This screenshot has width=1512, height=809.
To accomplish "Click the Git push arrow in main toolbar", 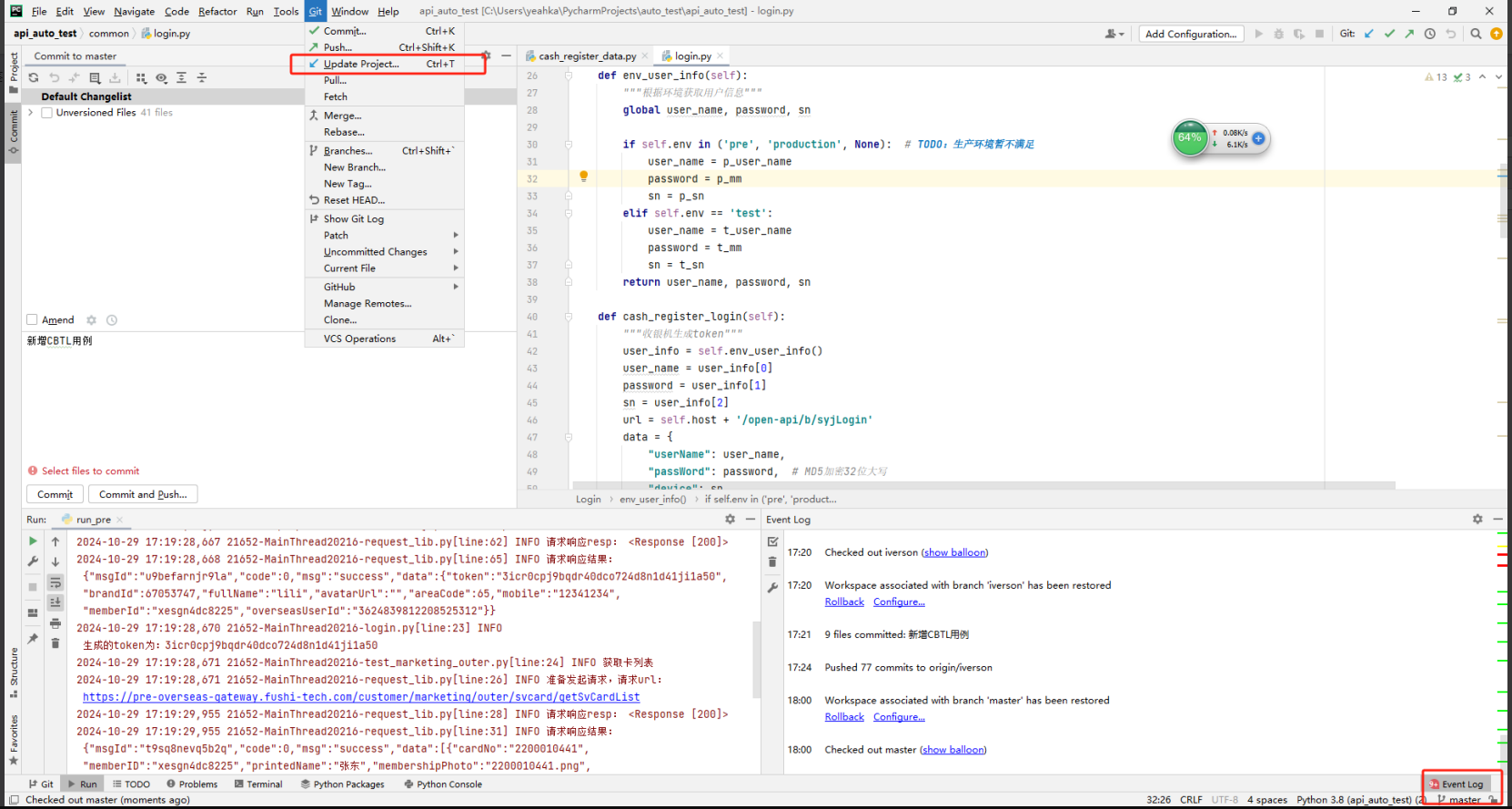I will tap(1409, 34).
